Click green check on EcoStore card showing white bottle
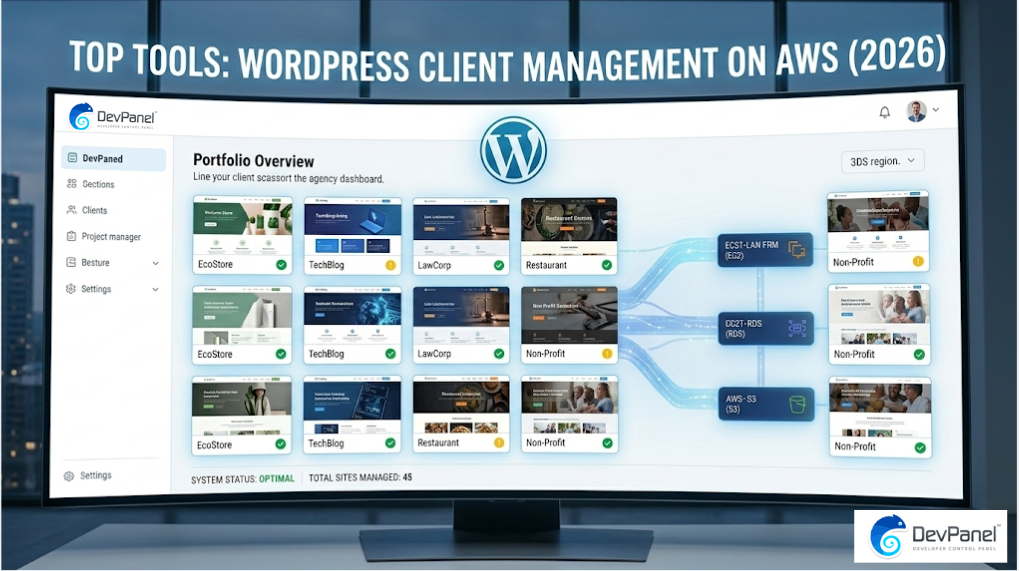 tap(281, 354)
